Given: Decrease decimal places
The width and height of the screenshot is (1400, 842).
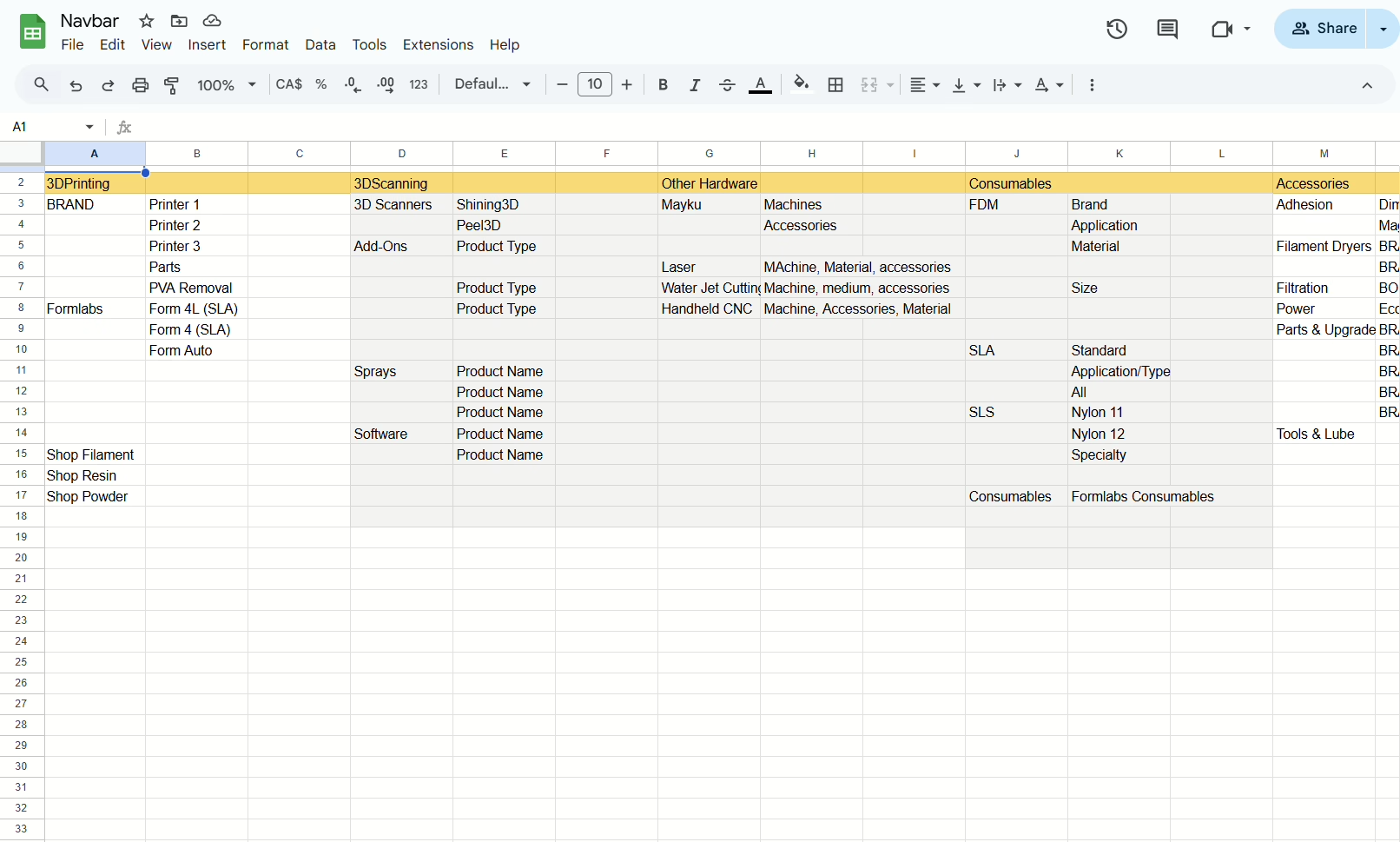Looking at the screenshot, I should (x=353, y=84).
